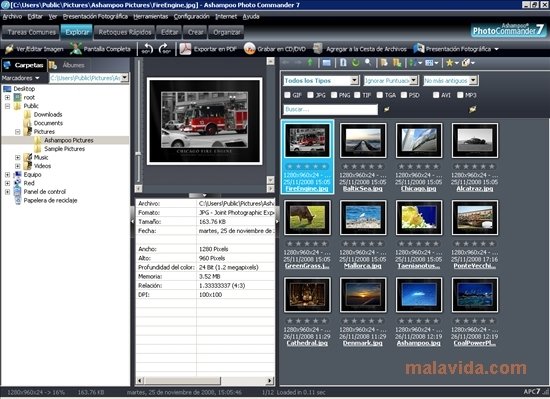Click the clear filter icon at far right
The height and width of the screenshot is (399, 550).
(473, 109)
